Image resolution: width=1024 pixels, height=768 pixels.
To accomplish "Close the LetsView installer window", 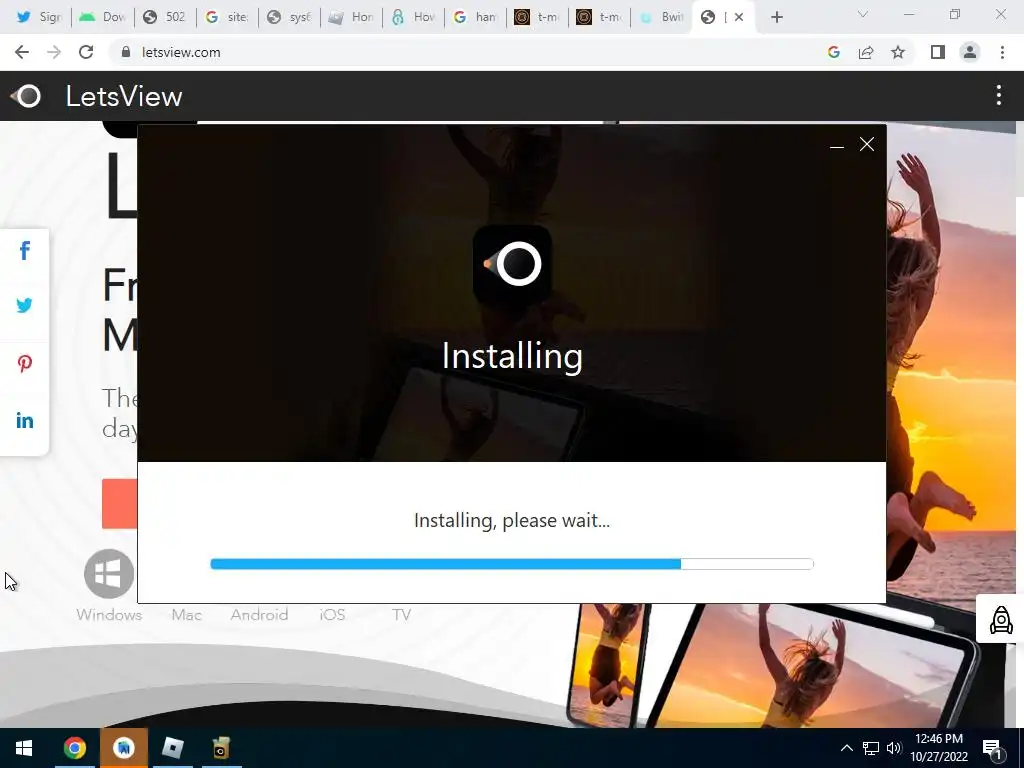I will tap(867, 144).
